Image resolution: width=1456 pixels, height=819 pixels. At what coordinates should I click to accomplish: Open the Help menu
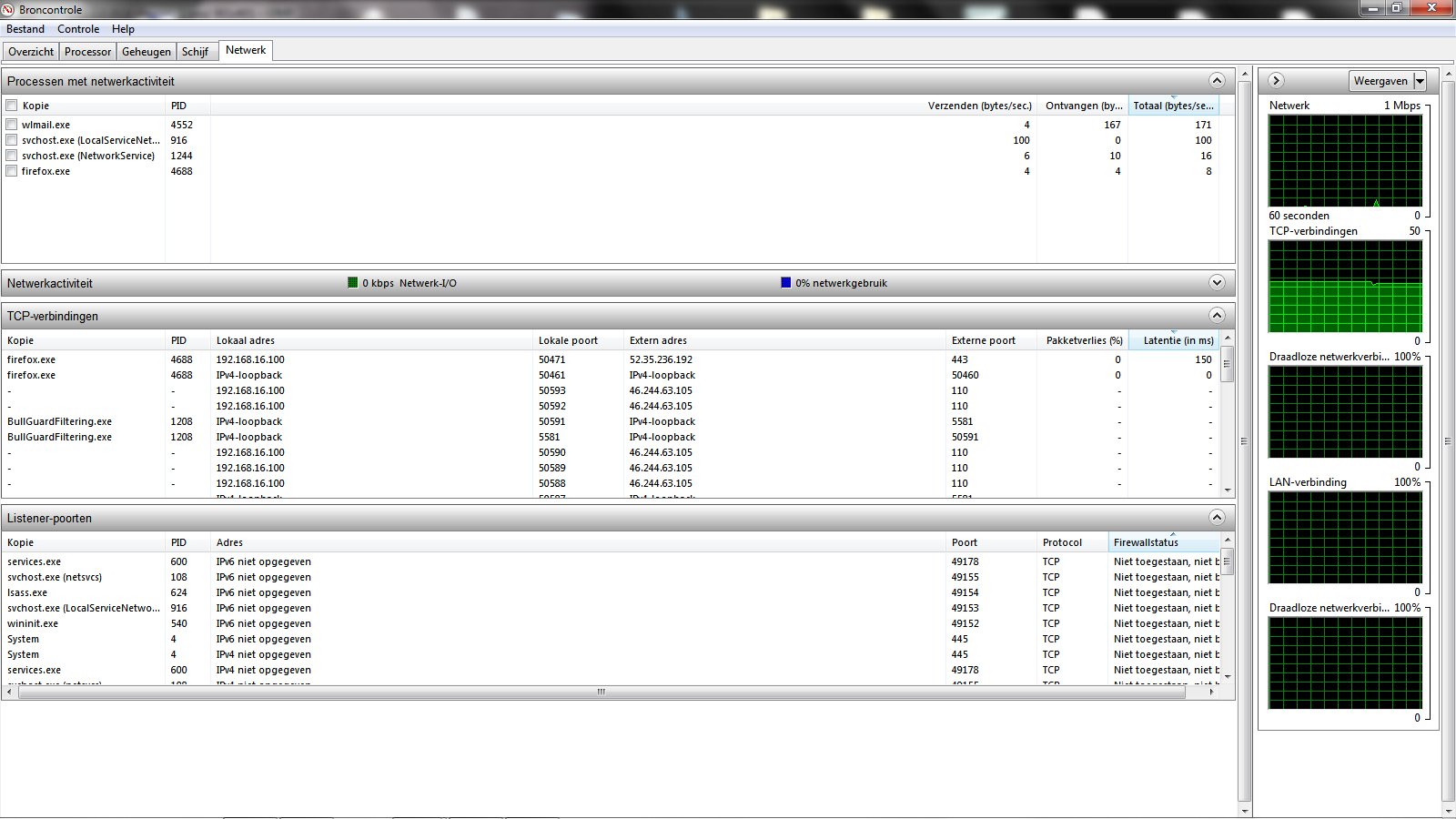click(123, 29)
